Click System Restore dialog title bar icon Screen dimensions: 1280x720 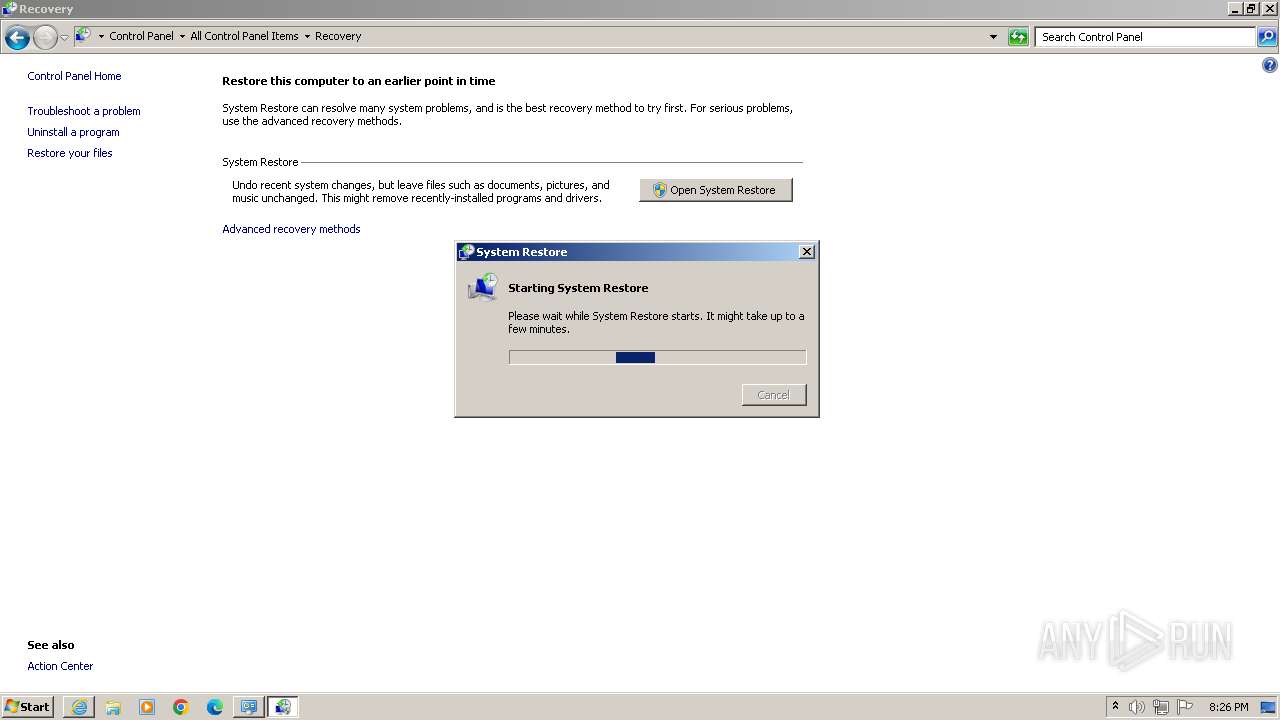click(466, 252)
